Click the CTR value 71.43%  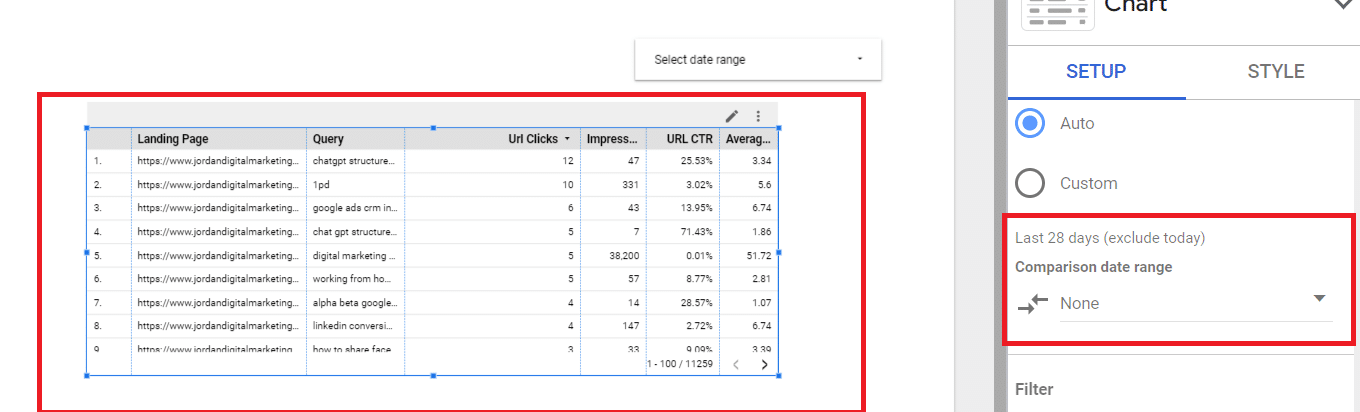[696, 232]
